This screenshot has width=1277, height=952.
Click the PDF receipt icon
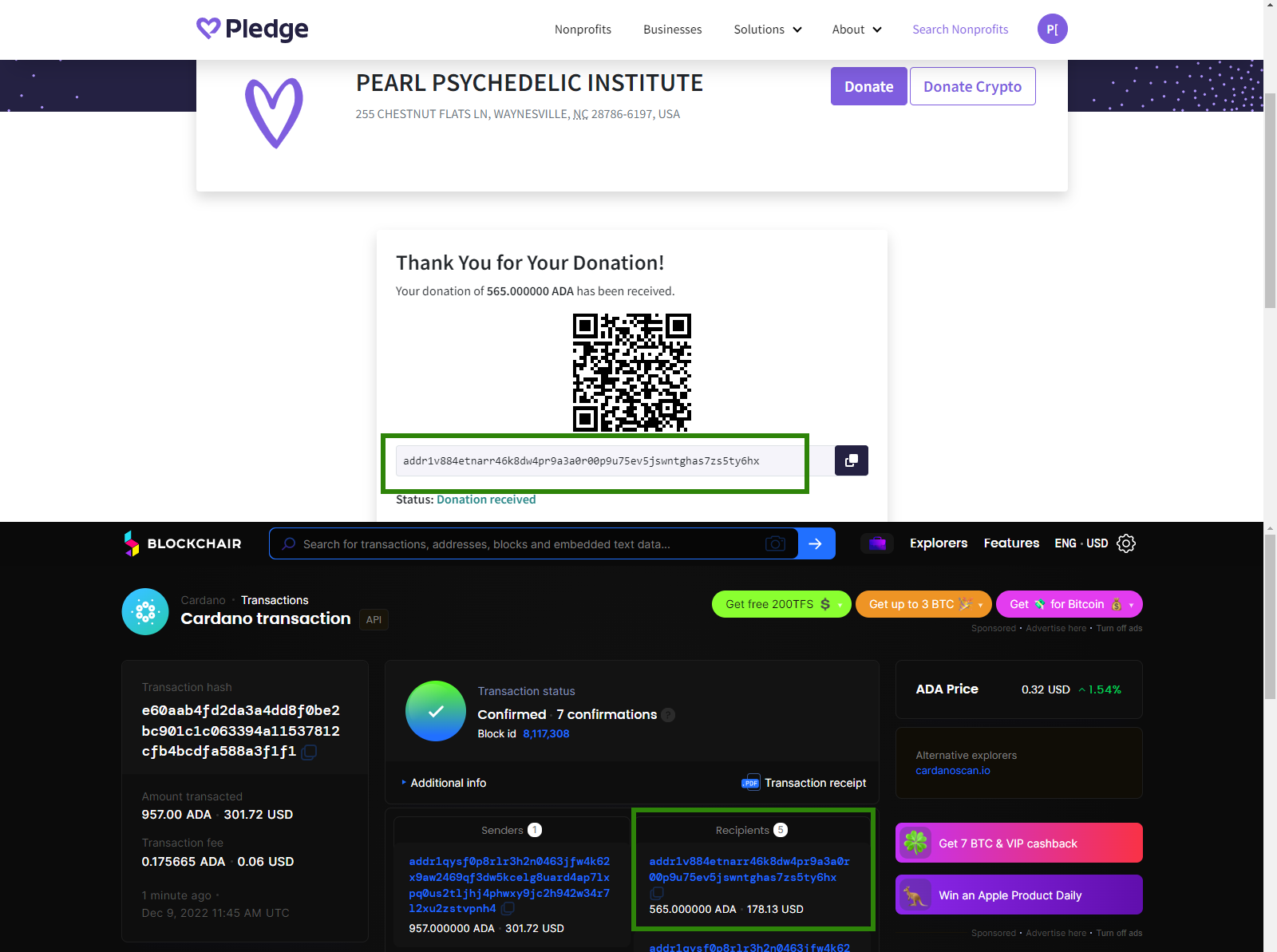point(750,782)
